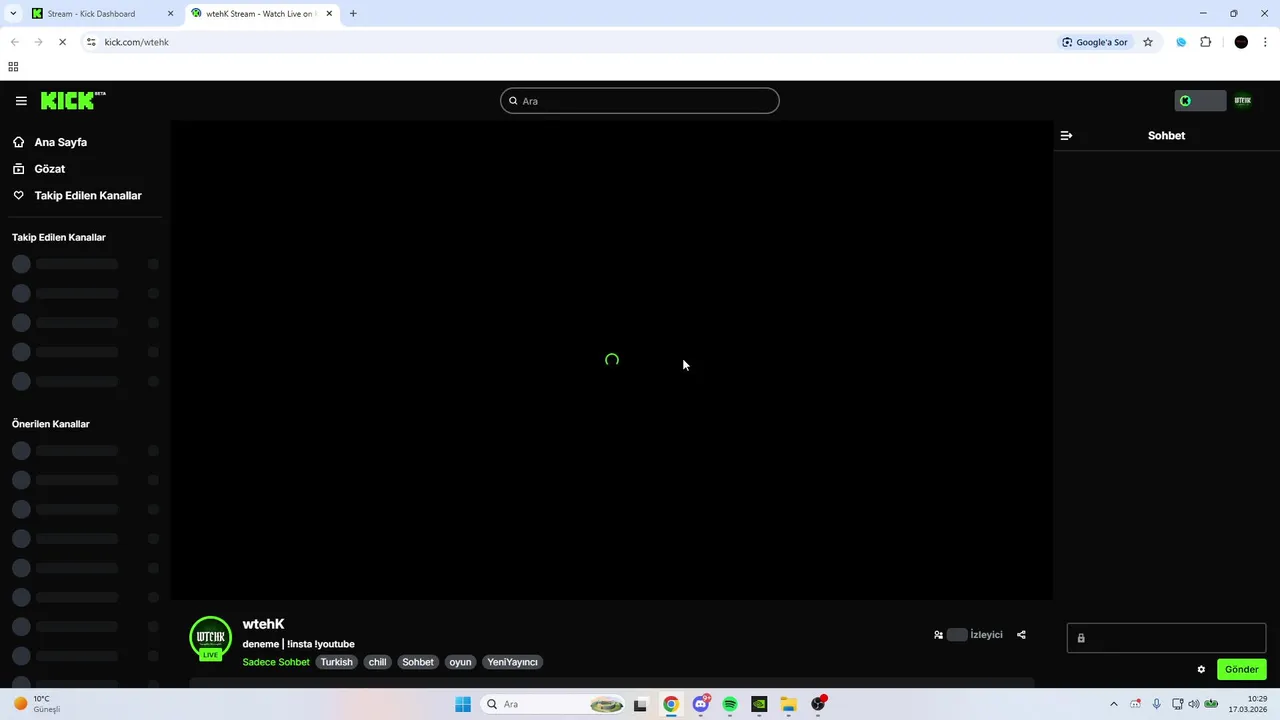
Task: Open the Windows Start menu
Action: (463, 704)
